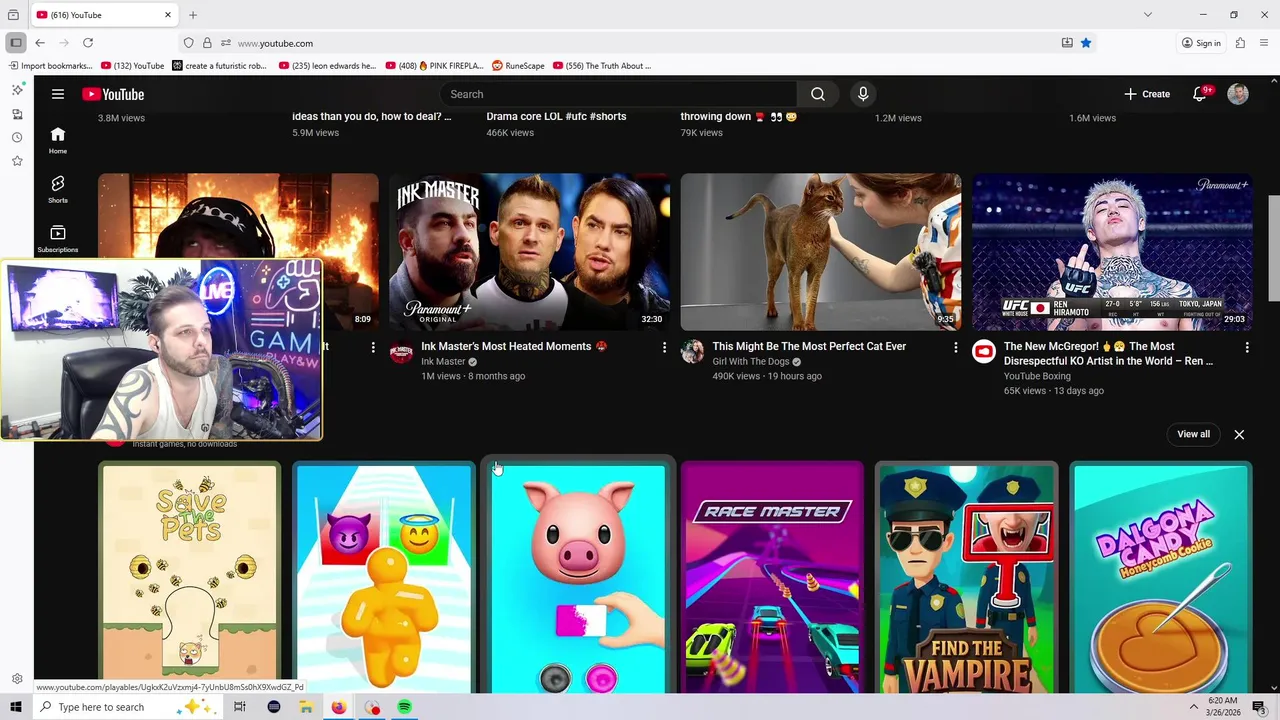Open File Explorer from the taskbar

point(306,707)
